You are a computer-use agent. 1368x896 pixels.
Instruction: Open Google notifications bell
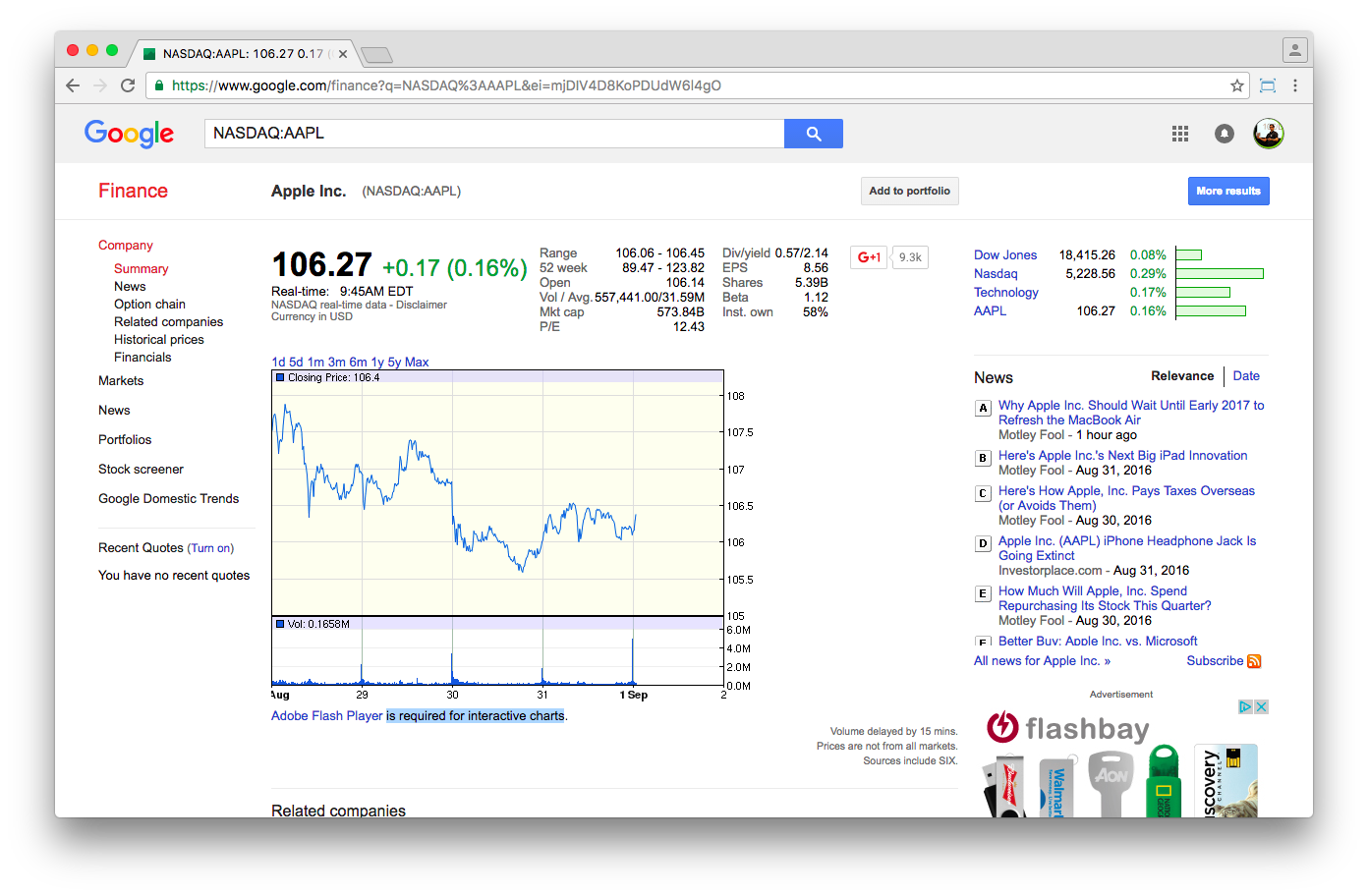pos(1225,134)
